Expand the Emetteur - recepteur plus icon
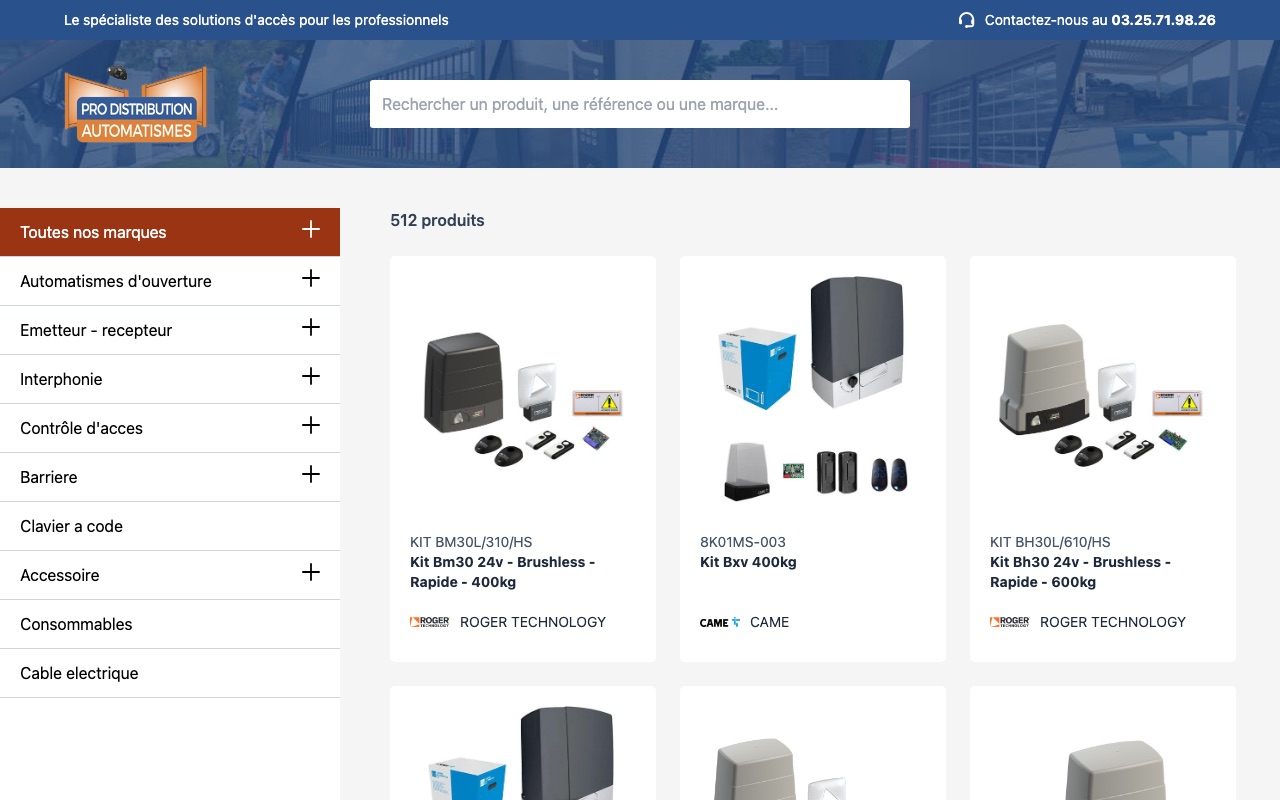 (311, 327)
